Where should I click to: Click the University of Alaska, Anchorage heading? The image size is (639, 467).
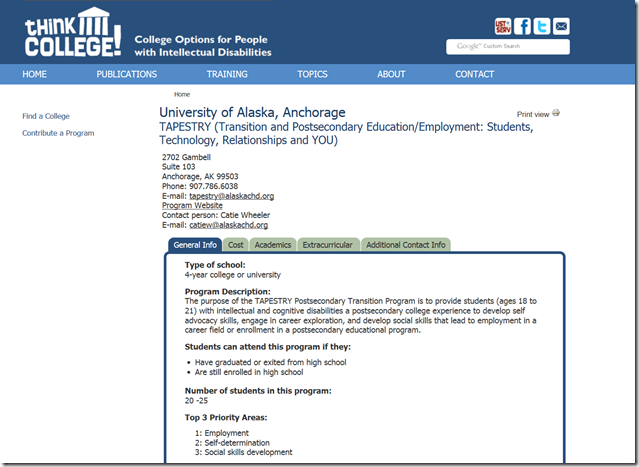coord(252,112)
